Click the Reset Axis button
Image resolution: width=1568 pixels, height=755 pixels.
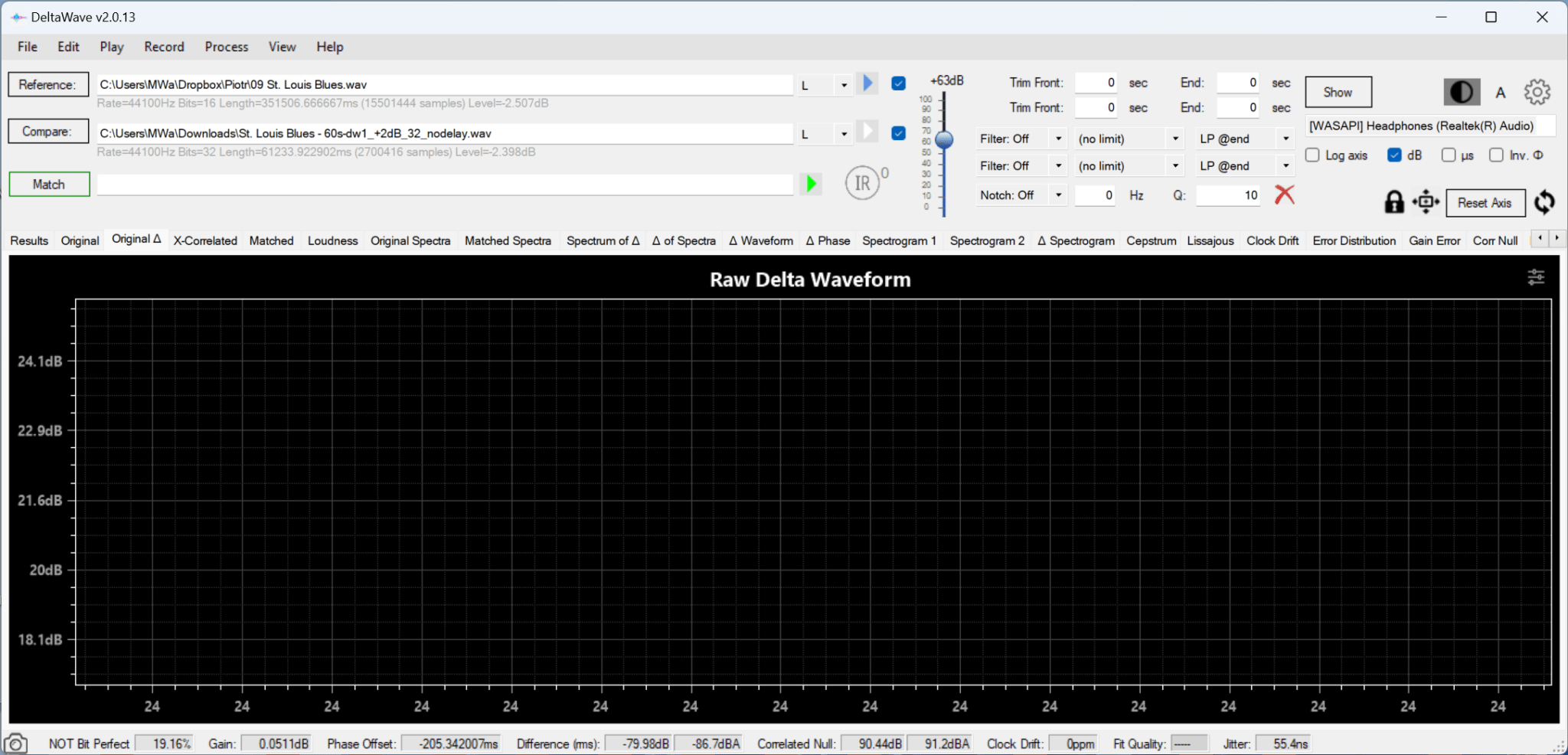[x=1485, y=203]
